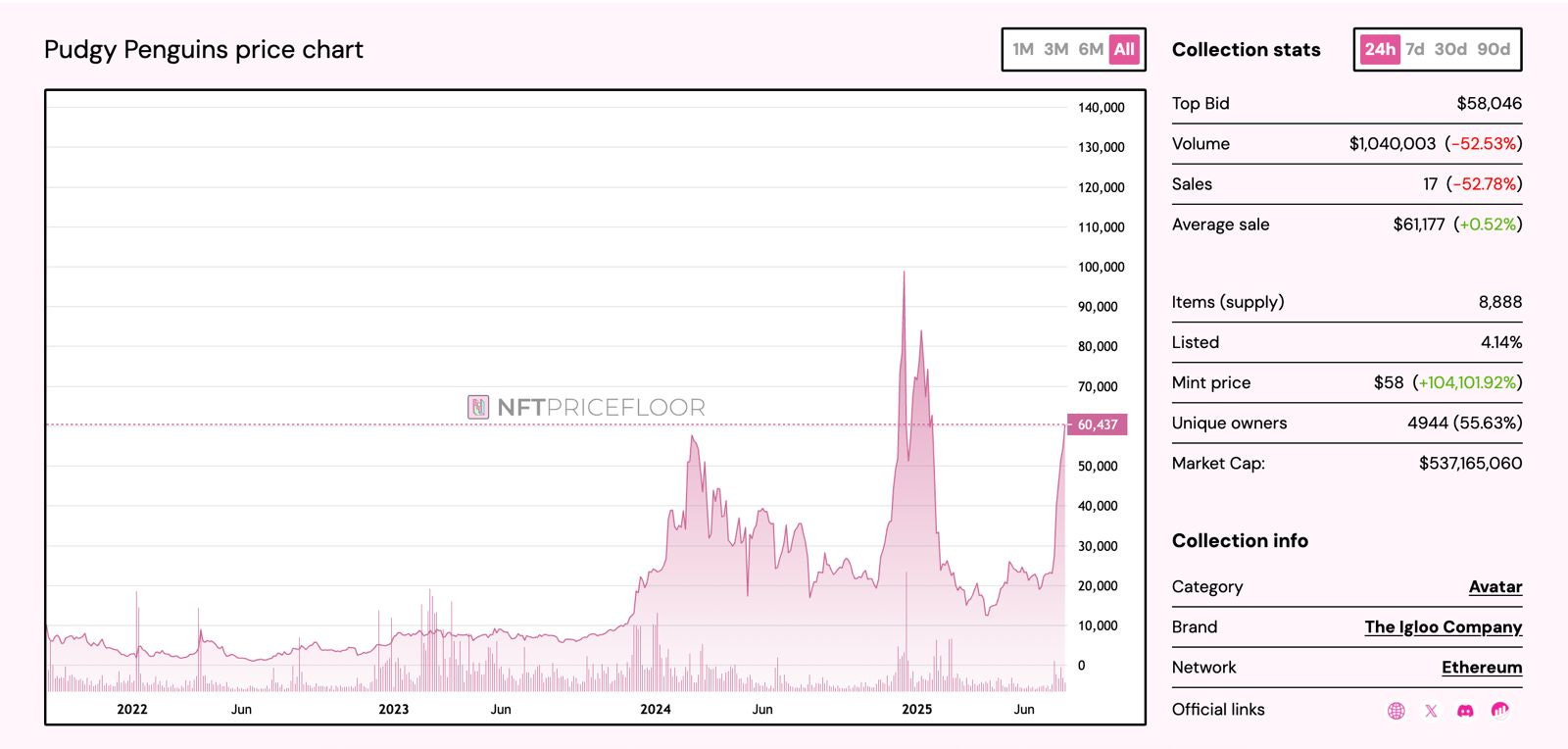Click the Top Bid label
This screenshot has width=1568, height=749.
click(x=1200, y=104)
